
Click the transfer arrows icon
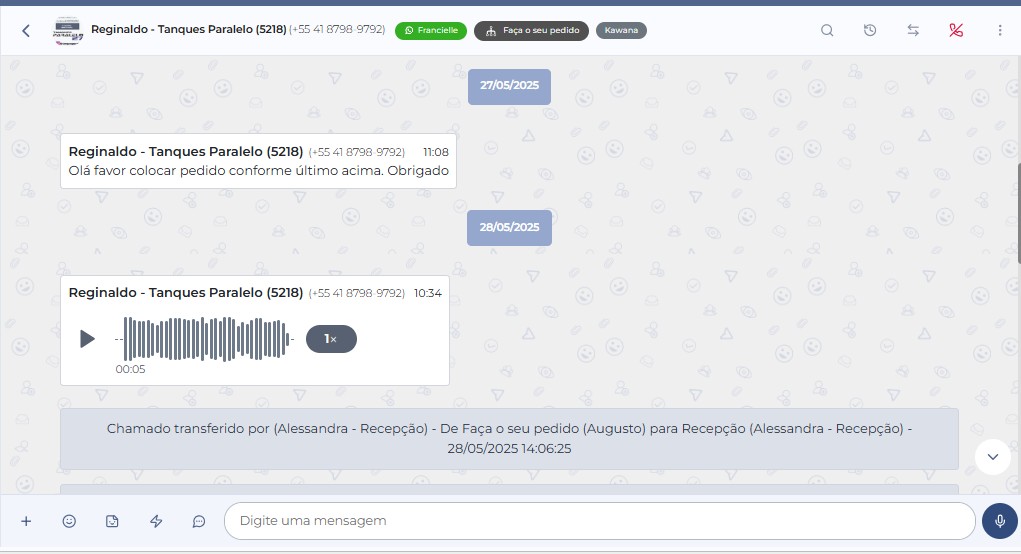(913, 30)
